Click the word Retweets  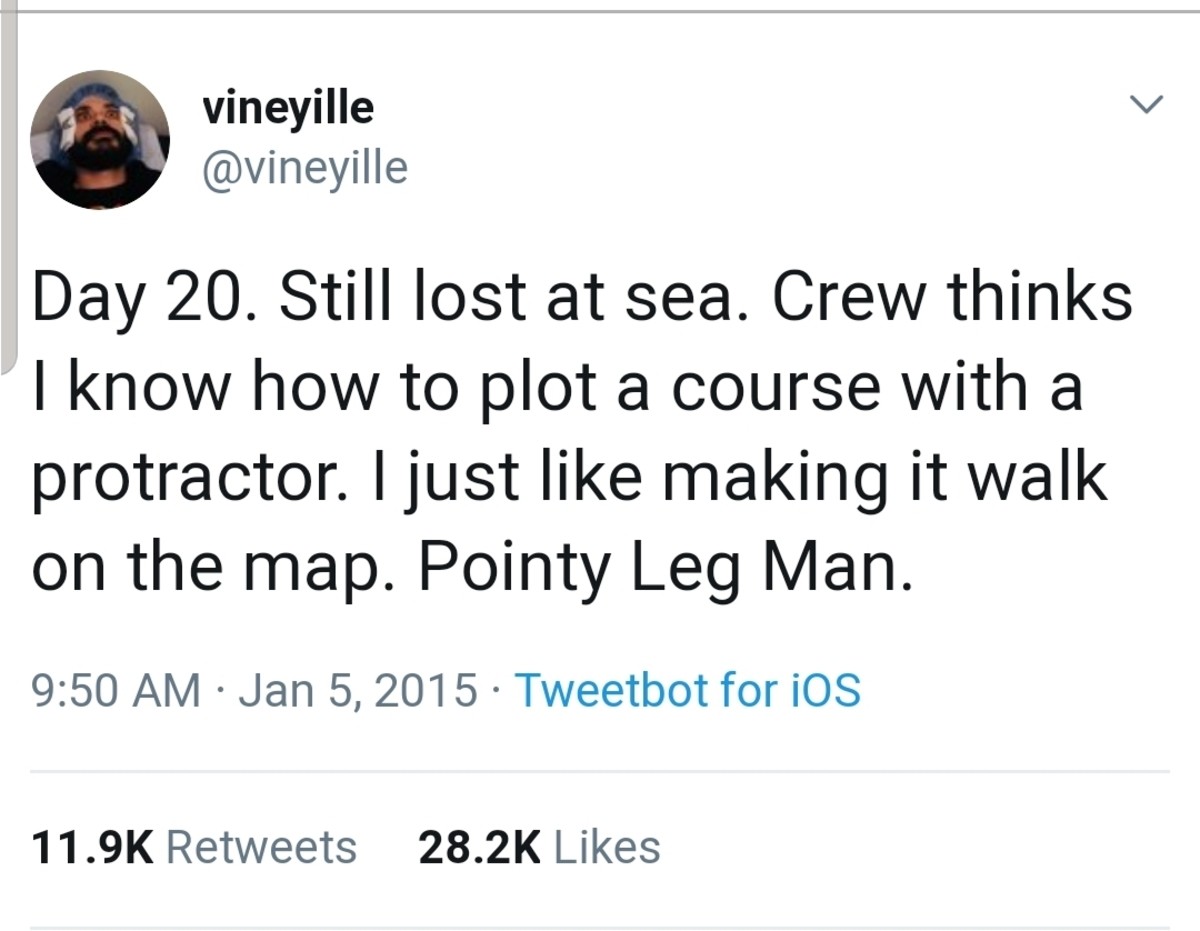(x=261, y=847)
